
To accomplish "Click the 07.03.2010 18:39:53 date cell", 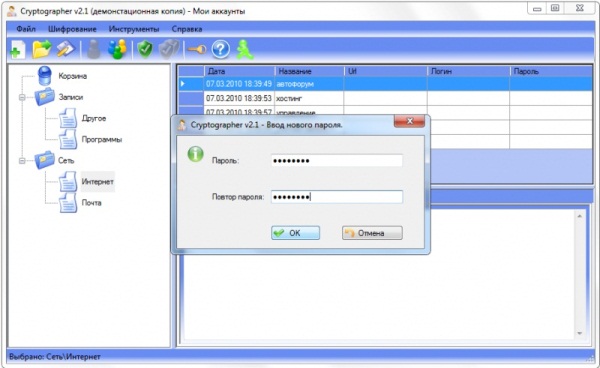I will click(x=239, y=98).
